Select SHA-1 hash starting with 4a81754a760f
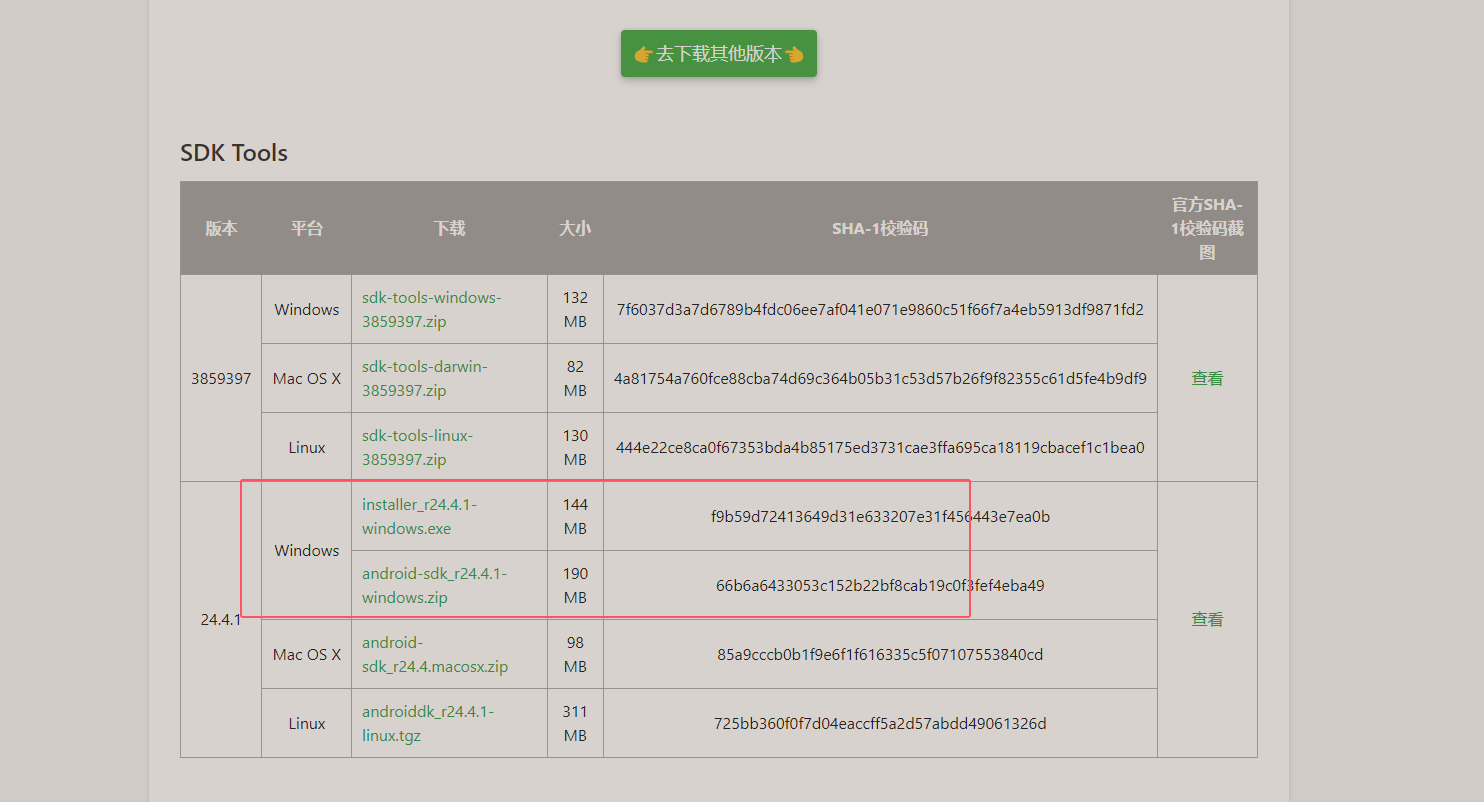 880,378
